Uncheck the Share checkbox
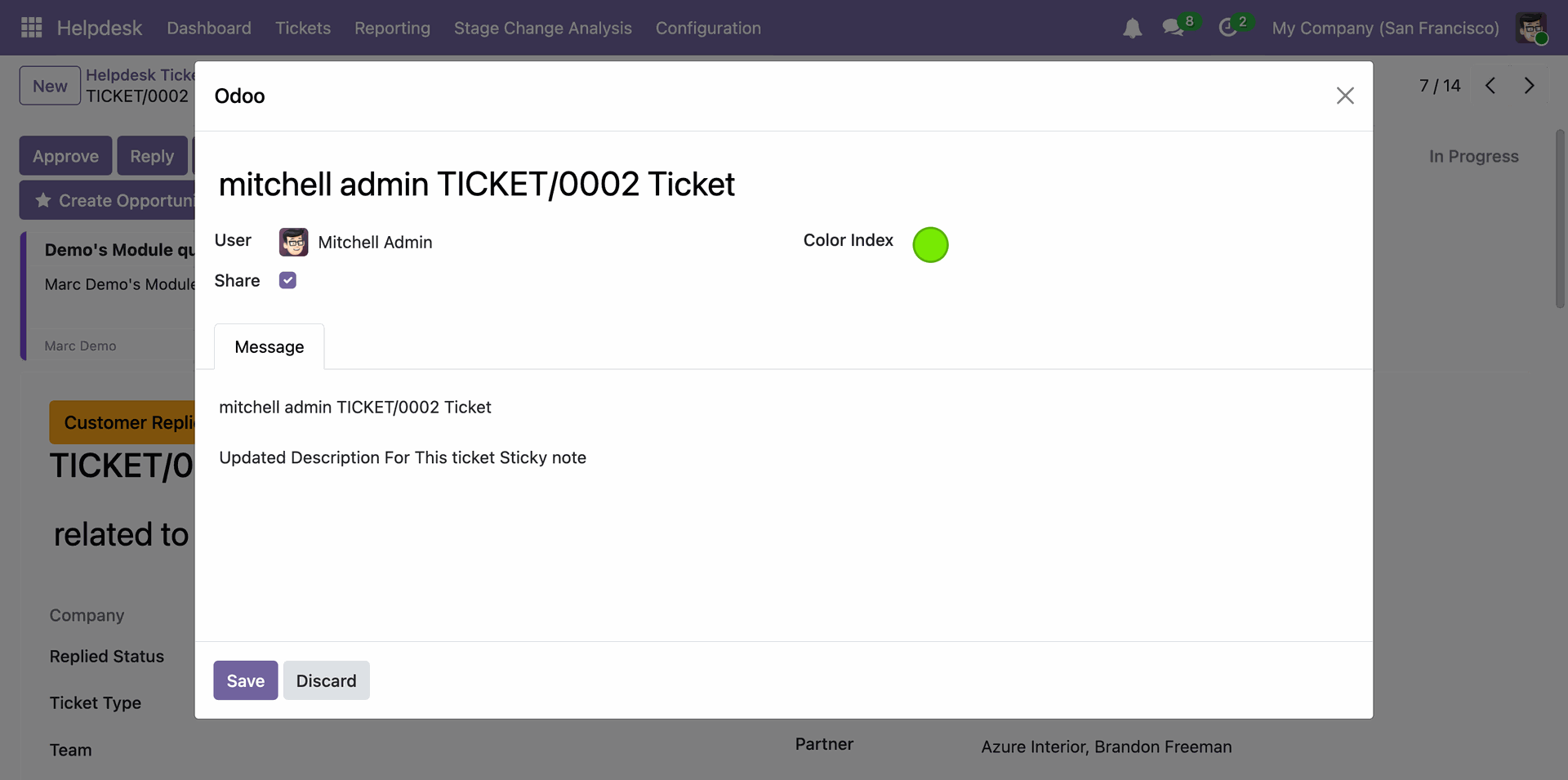 pos(287,281)
